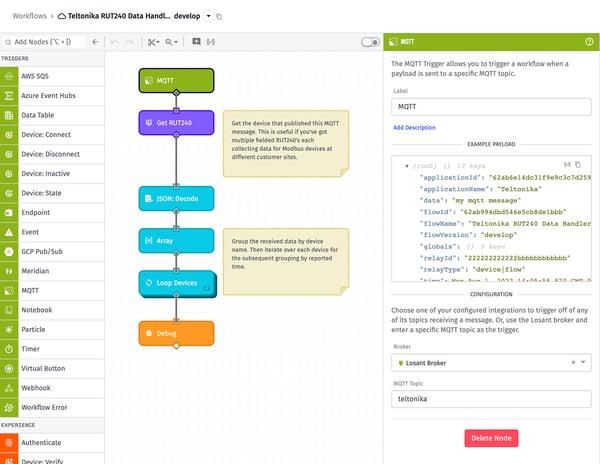
Task: Edit the Label field containing MQTT
Action: [491, 107]
